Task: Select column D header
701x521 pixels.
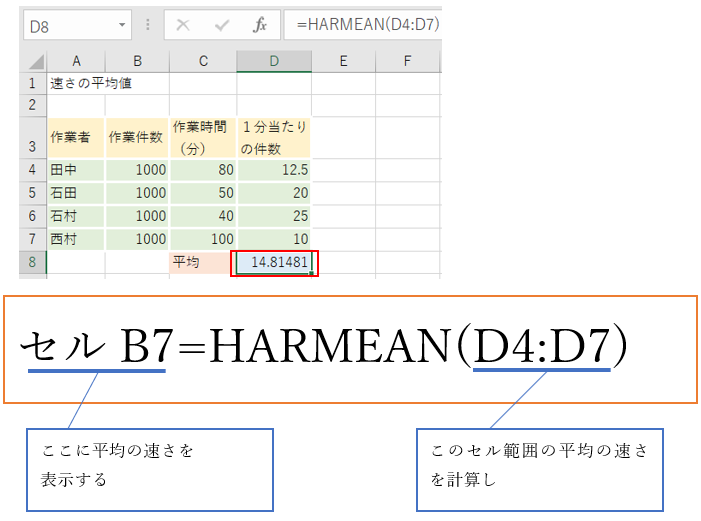Action: pos(273,62)
